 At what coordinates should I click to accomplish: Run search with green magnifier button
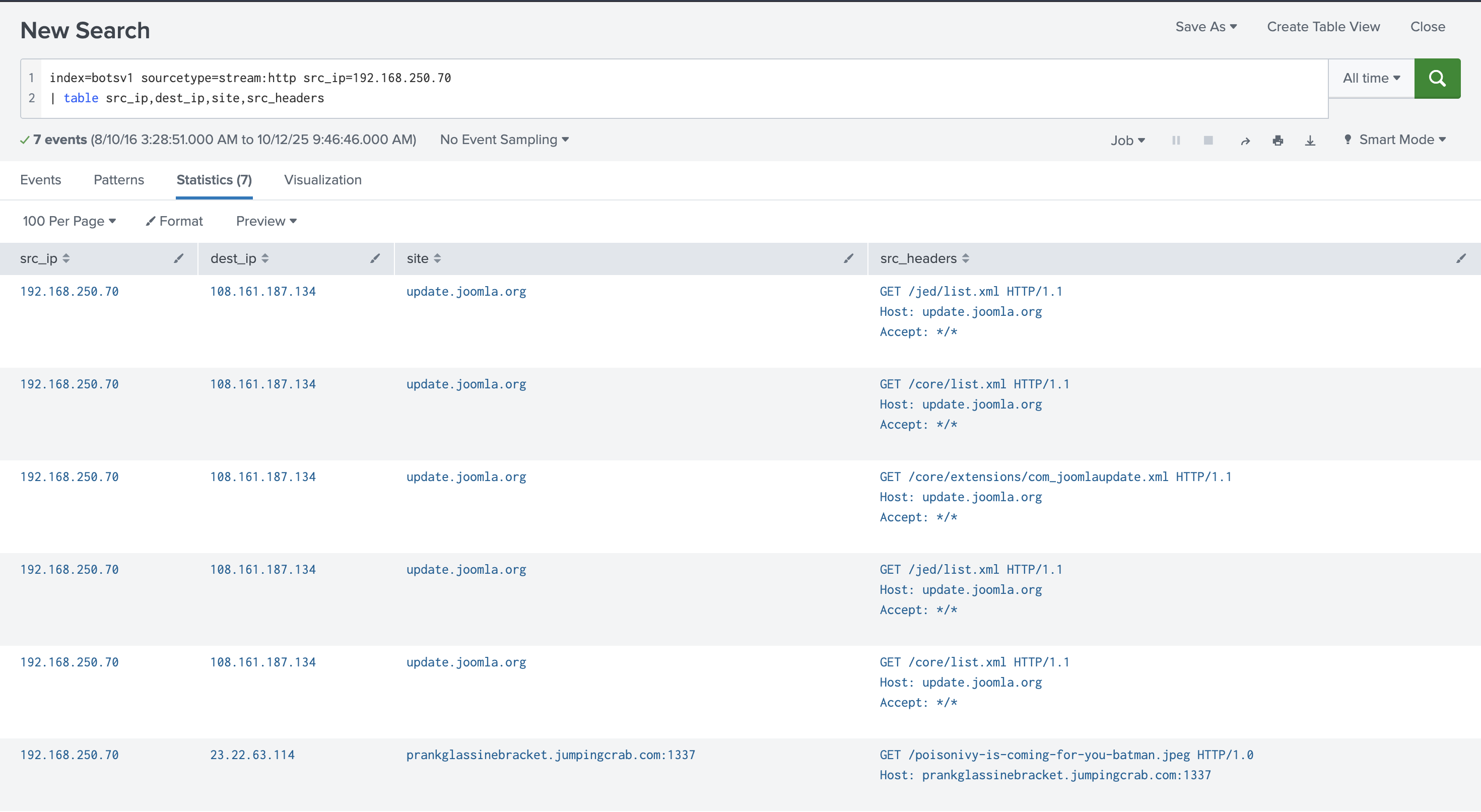tap(1436, 78)
